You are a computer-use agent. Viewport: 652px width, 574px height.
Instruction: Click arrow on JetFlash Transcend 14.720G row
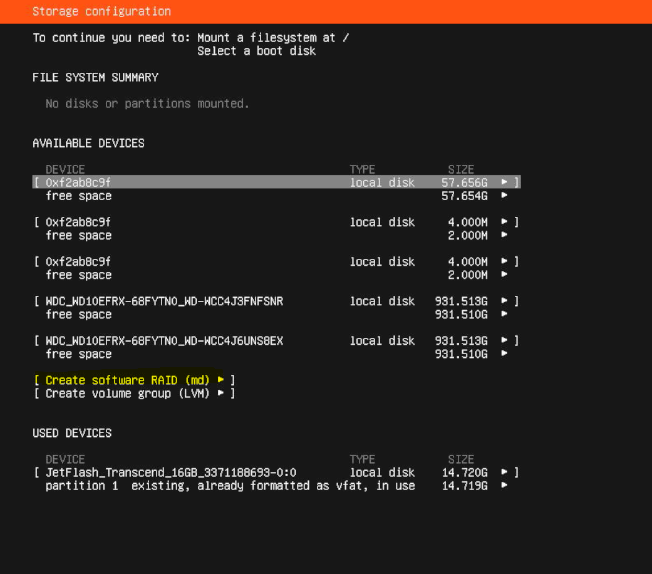pyautogui.click(x=505, y=472)
